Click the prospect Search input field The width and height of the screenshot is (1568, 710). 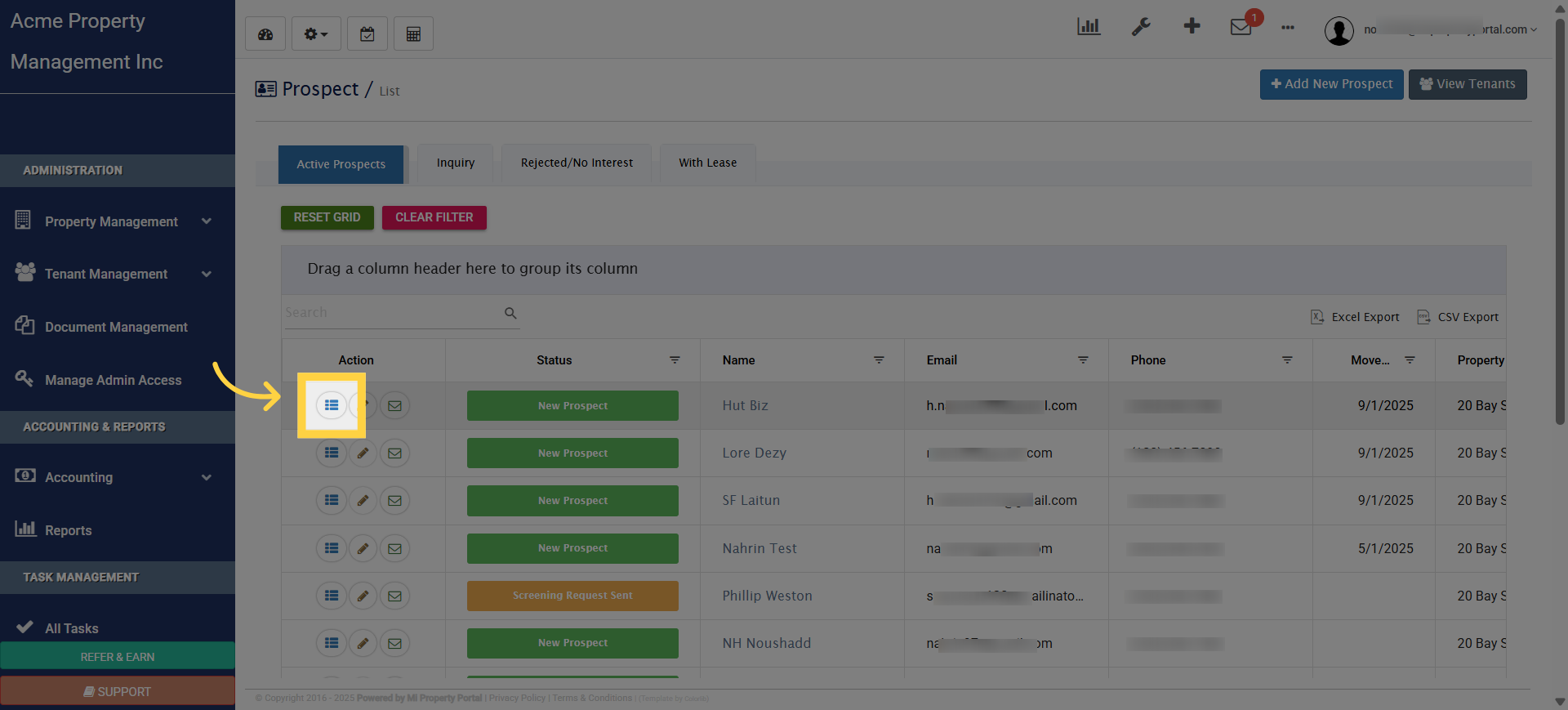(392, 313)
